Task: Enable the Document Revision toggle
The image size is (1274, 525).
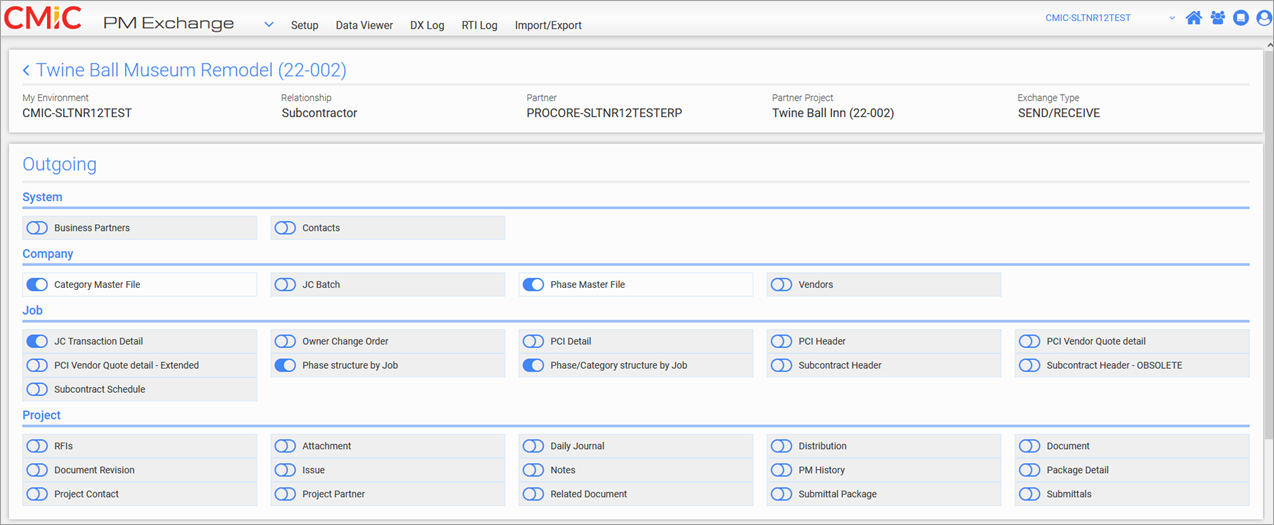Action: coord(37,470)
